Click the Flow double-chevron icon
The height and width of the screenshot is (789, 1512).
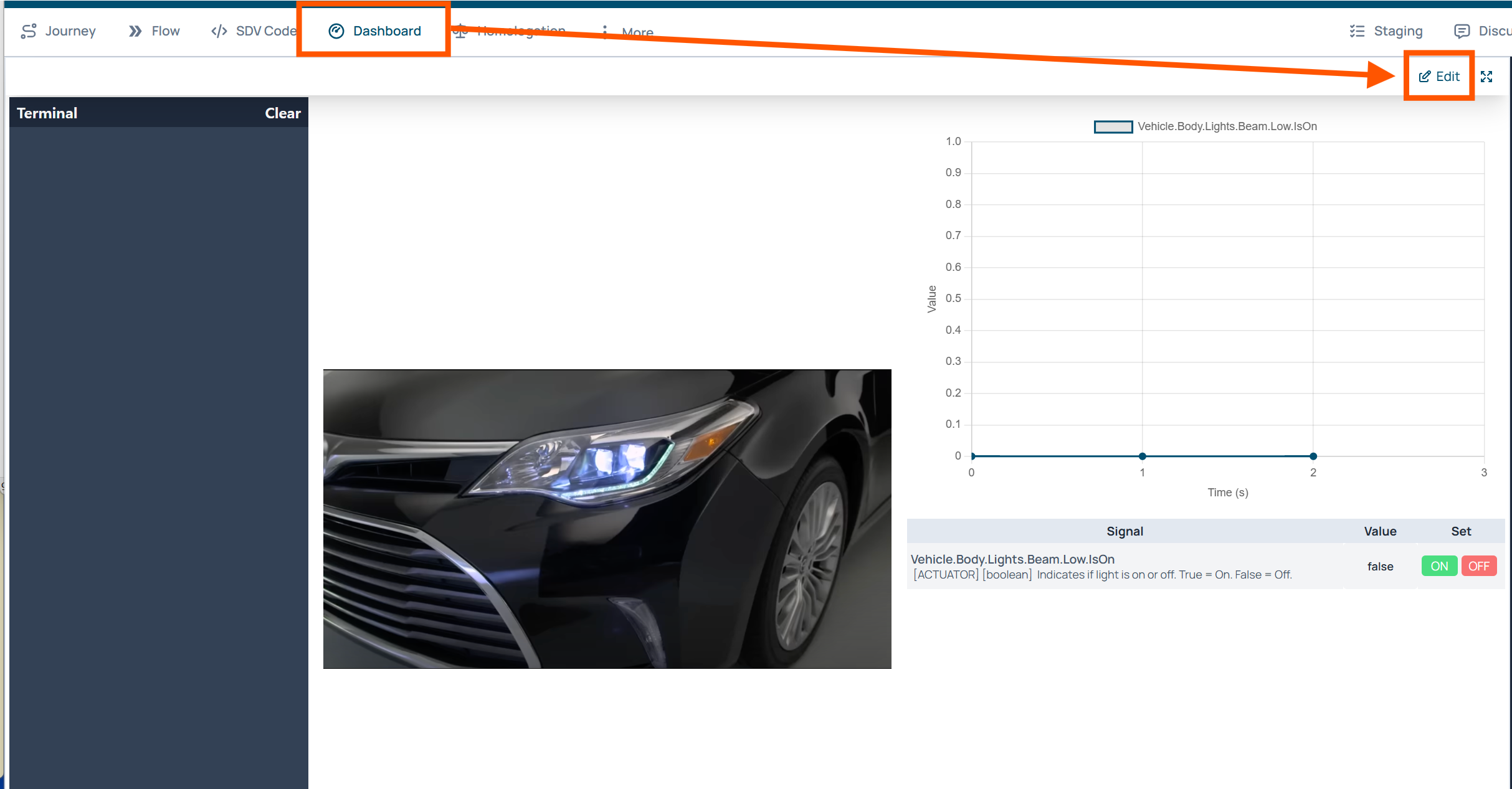point(135,31)
